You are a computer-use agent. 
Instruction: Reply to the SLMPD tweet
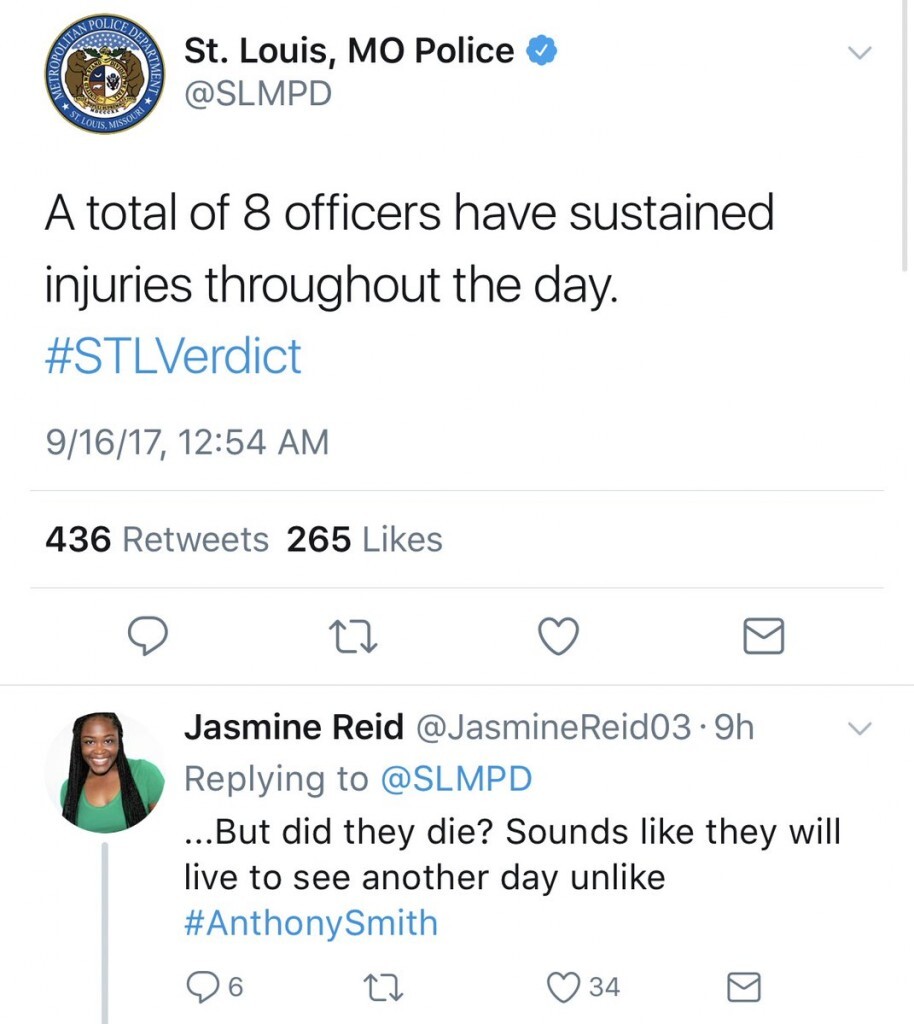pyautogui.click(x=148, y=636)
